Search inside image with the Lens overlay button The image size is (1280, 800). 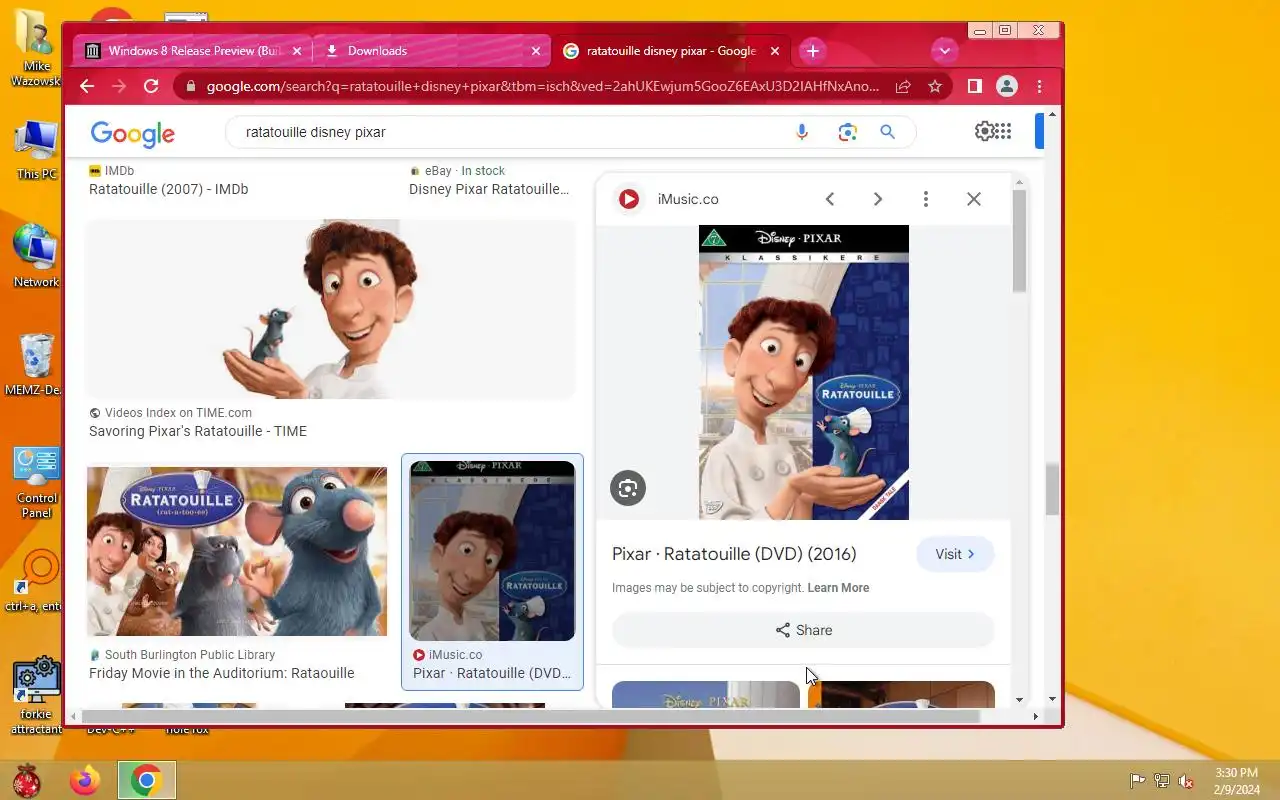[628, 488]
